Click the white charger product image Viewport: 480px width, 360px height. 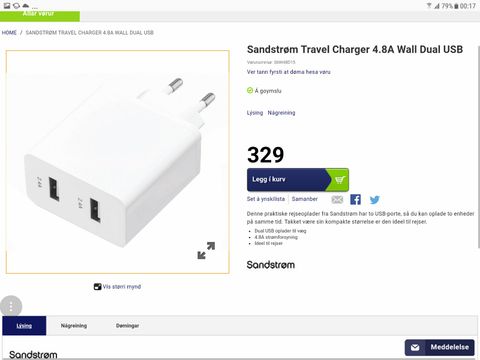coord(117,162)
